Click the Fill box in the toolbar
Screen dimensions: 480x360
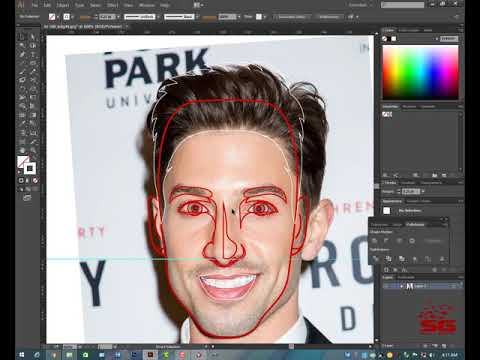click(23, 162)
